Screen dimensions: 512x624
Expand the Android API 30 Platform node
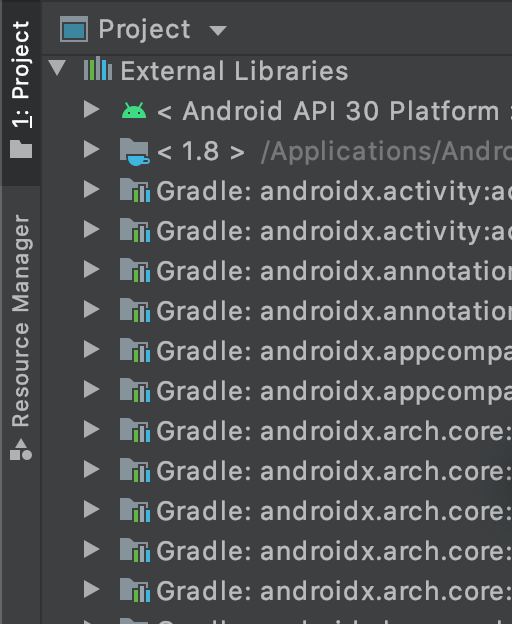pos(91,109)
